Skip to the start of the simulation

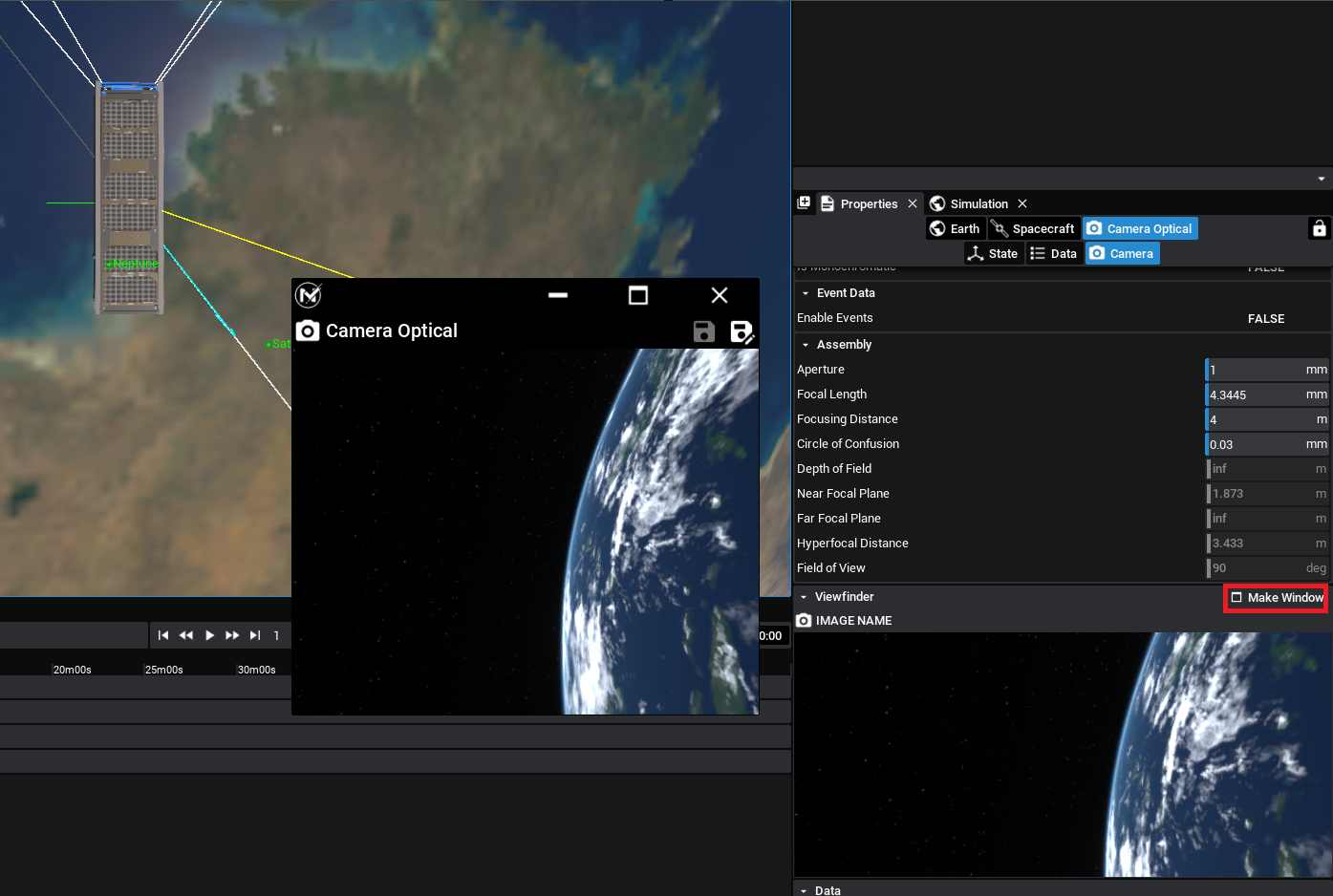(163, 635)
